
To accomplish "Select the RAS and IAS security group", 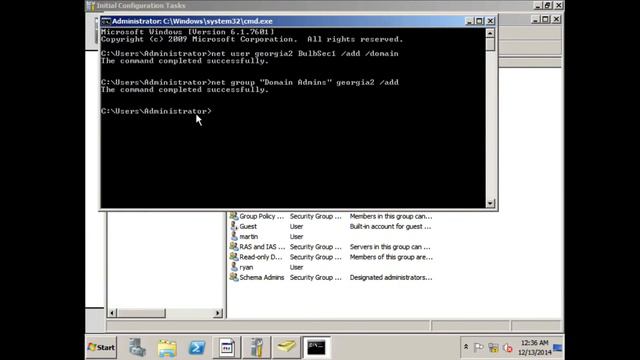I will click(331, 247).
